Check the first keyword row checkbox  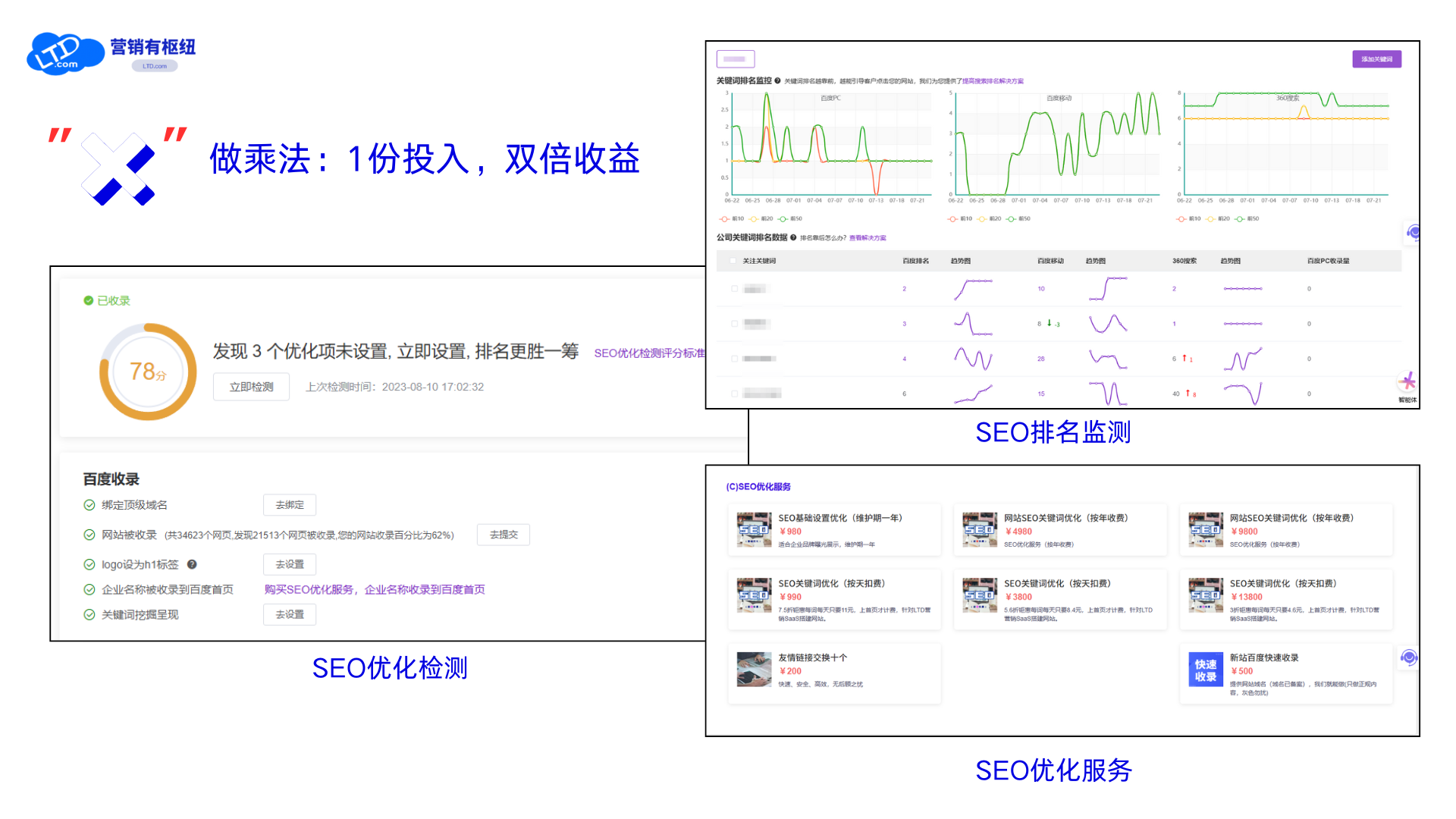point(734,289)
